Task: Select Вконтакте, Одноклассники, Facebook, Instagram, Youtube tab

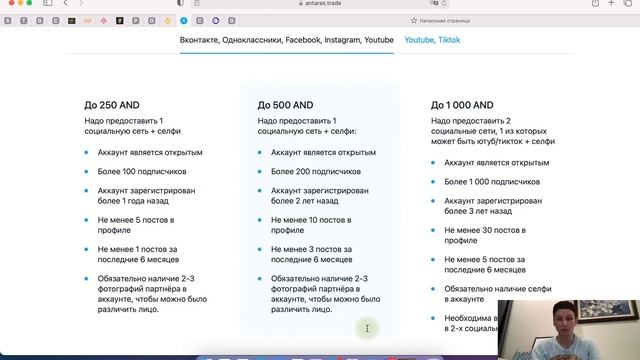Action: [x=287, y=40]
